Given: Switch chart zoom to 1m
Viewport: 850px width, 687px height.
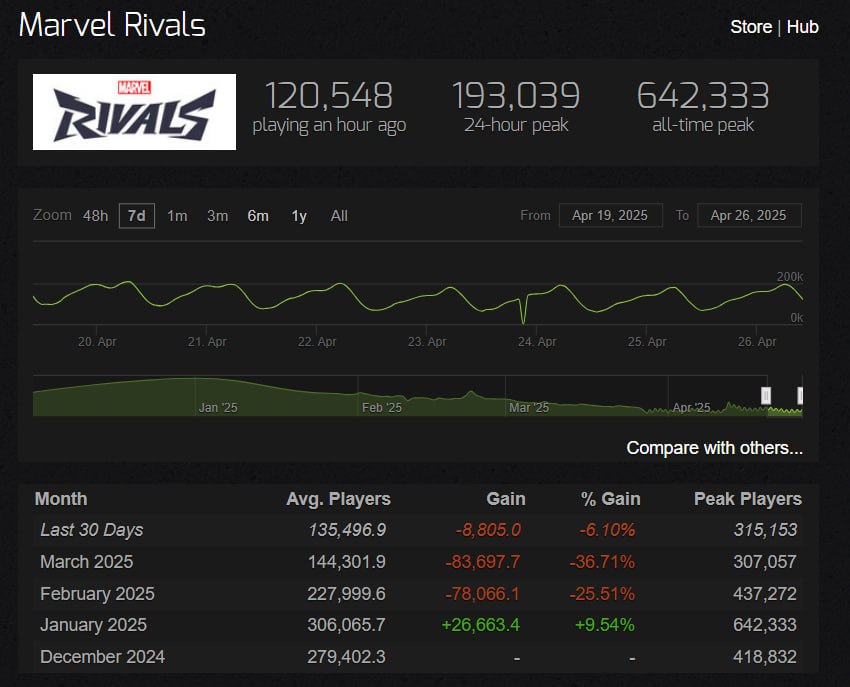Looking at the screenshot, I should (x=177, y=216).
